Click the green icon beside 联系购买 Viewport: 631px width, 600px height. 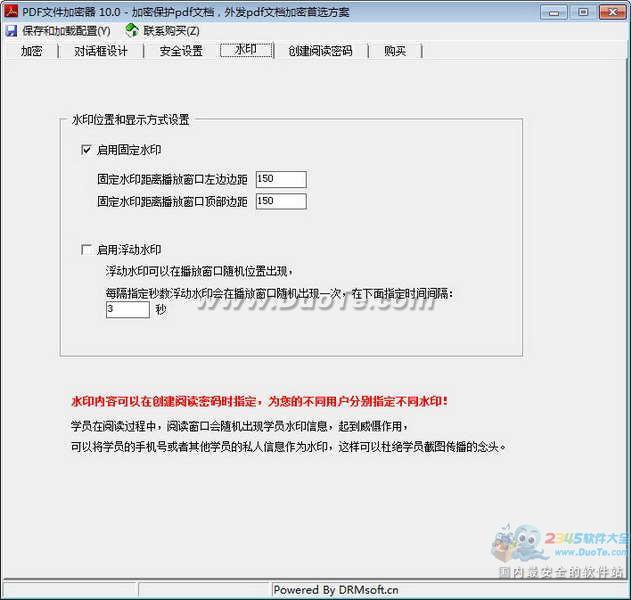pos(131,31)
